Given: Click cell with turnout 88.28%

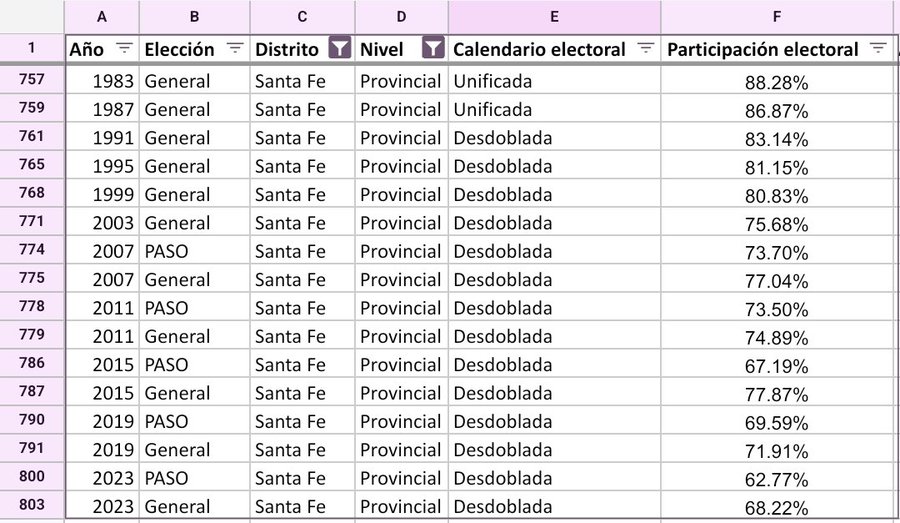Looking at the screenshot, I should 776,82.
